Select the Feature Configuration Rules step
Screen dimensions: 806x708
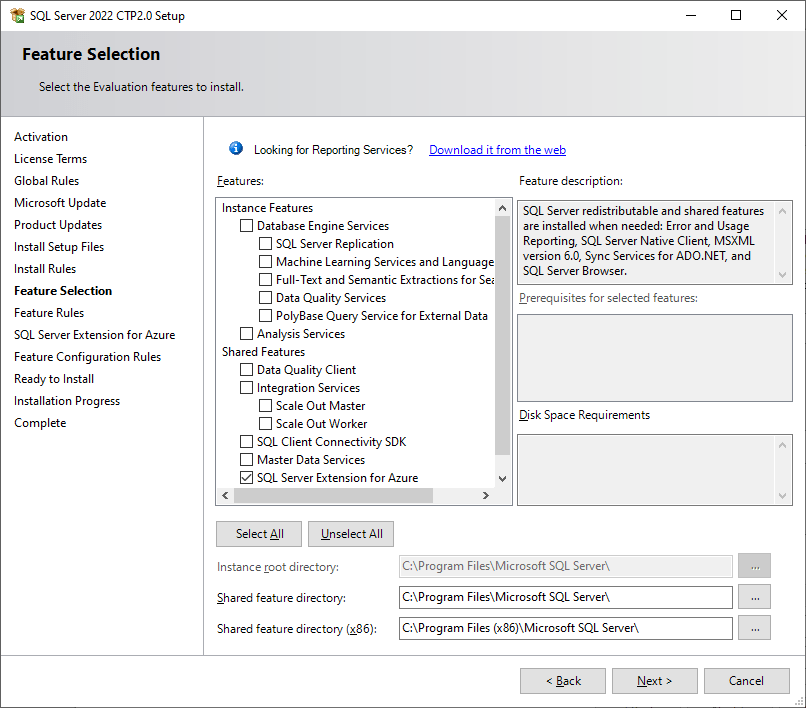(88, 357)
